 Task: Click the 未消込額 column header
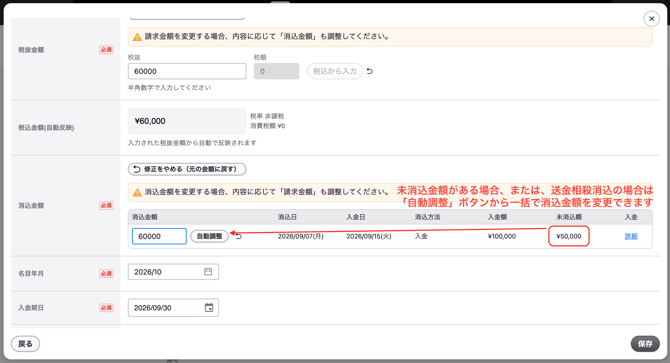(569, 217)
